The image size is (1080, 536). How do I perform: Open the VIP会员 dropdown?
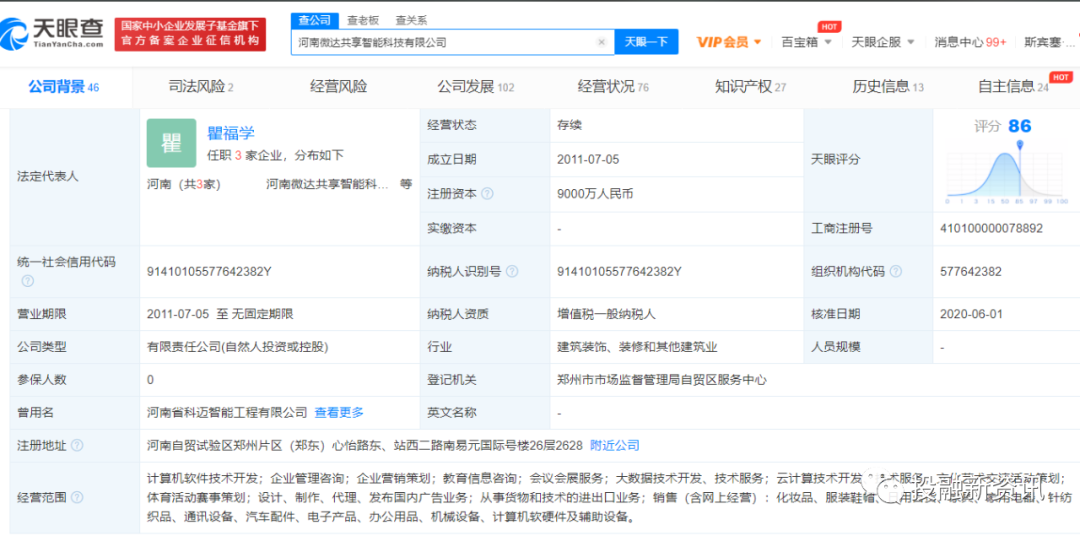729,42
